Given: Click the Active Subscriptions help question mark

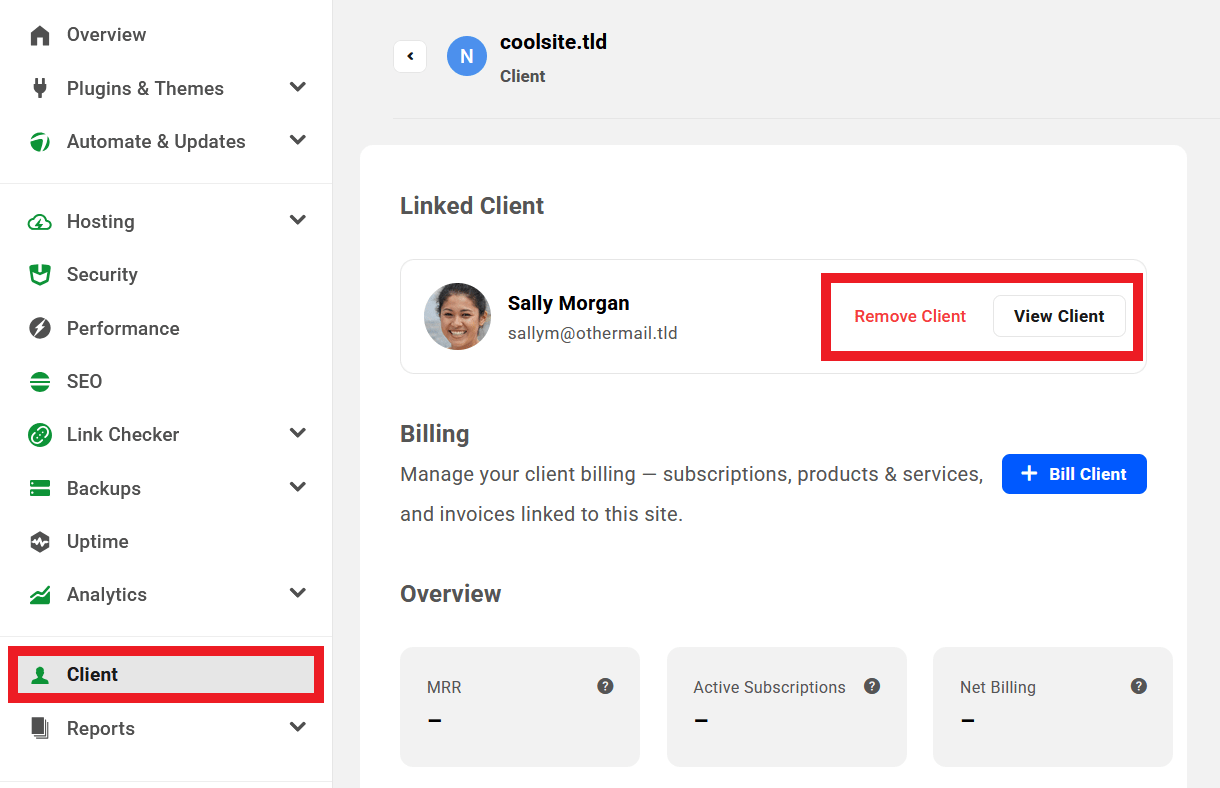Looking at the screenshot, I should 872,686.
